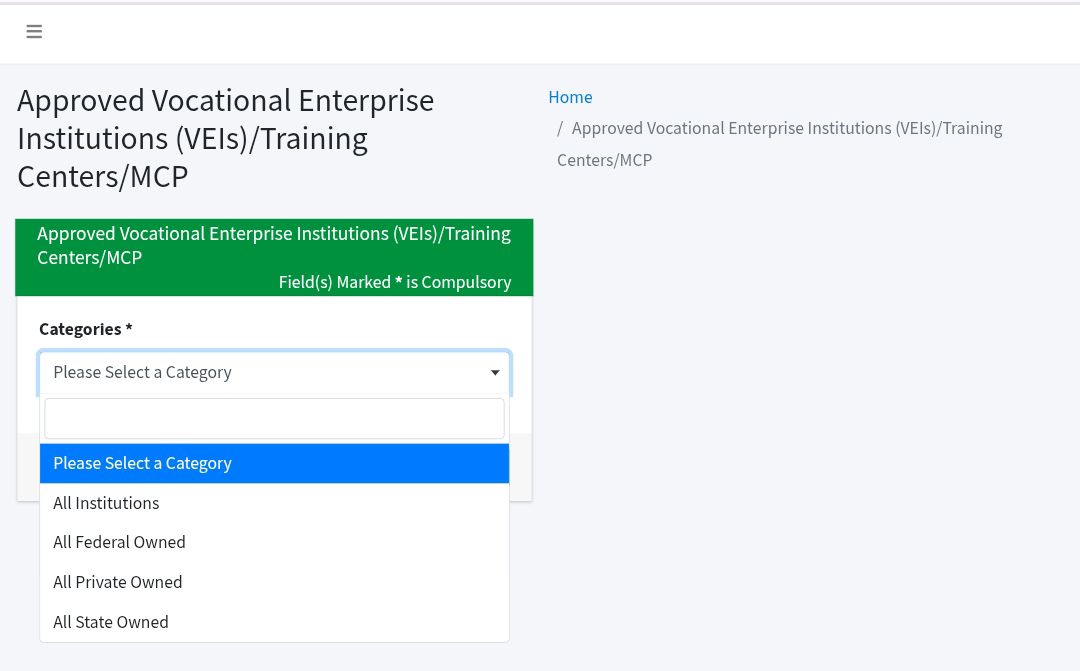Select All Institutions option
This screenshot has width=1080, height=671.
tap(274, 503)
